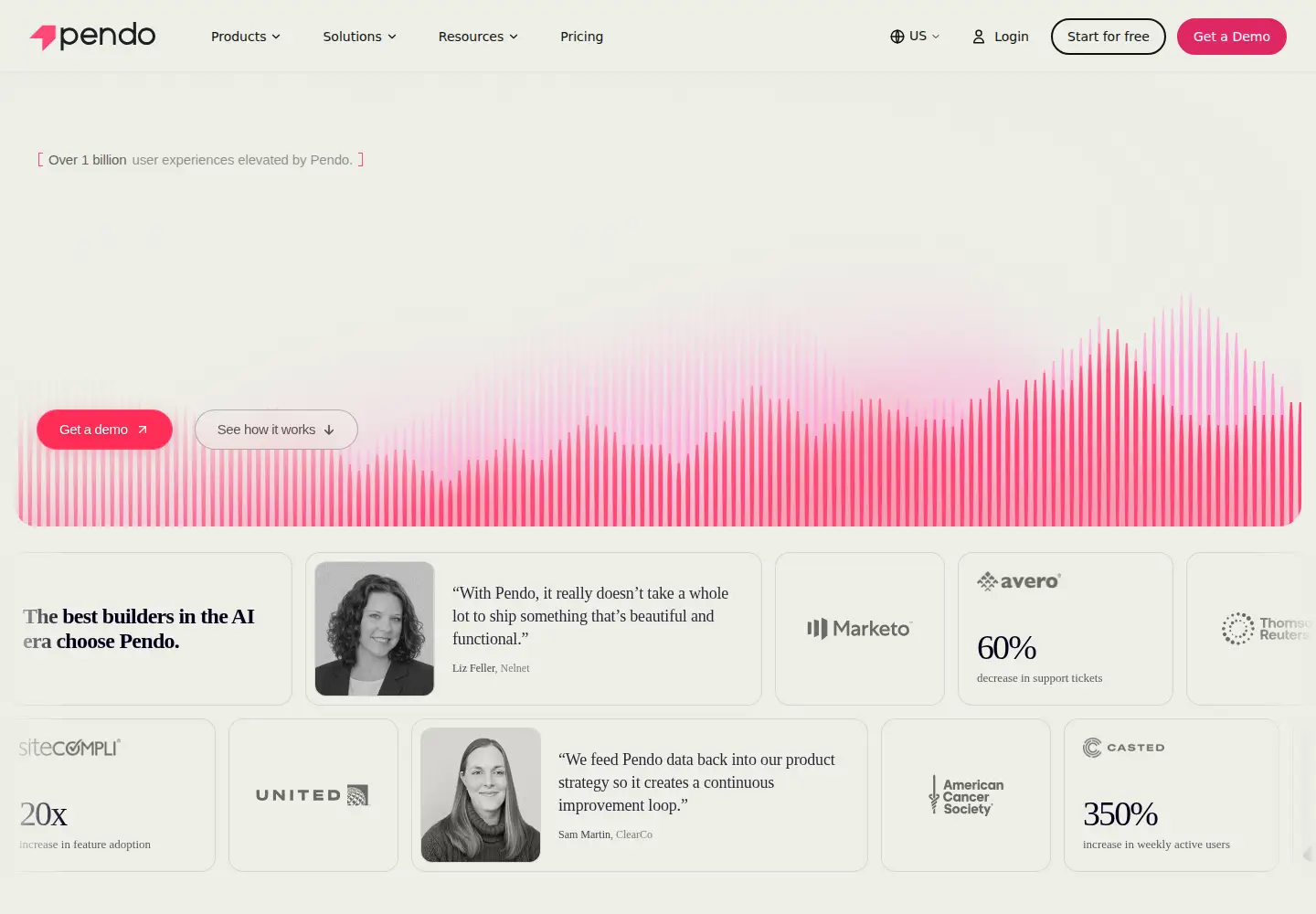Click the See how it works button
The width and height of the screenshot is (1316, 914).
[x=276, y=430]
